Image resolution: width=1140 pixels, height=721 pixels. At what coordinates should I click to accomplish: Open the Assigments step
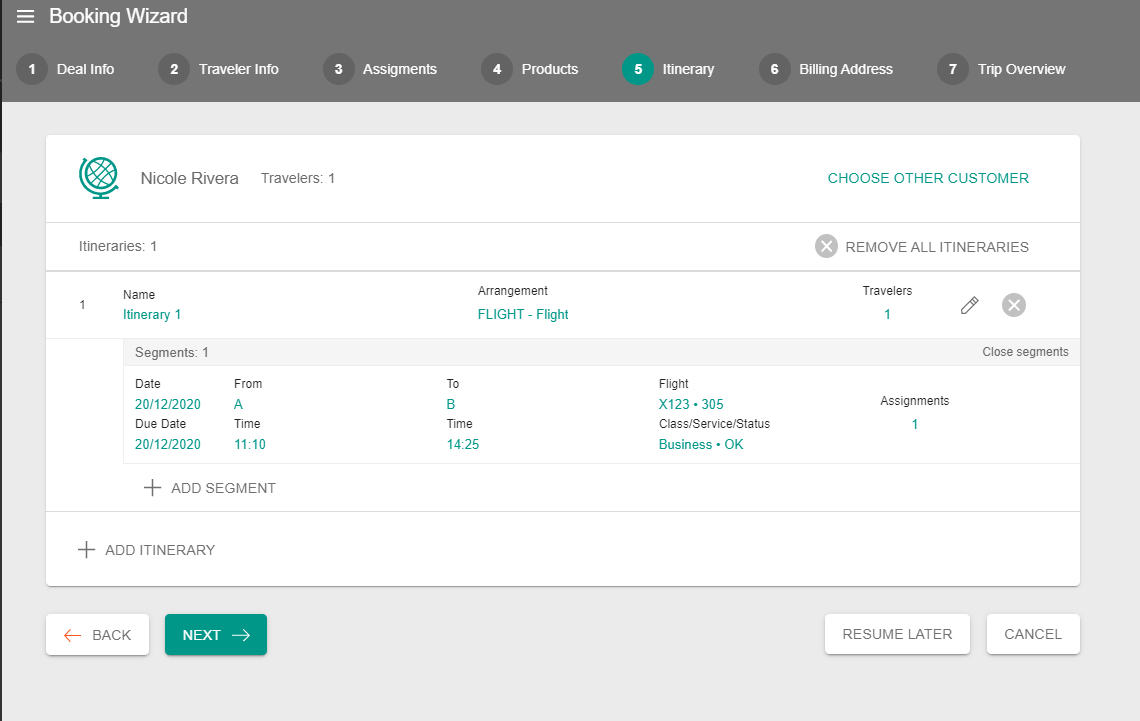pyautogui.click(x=400, y=69)
